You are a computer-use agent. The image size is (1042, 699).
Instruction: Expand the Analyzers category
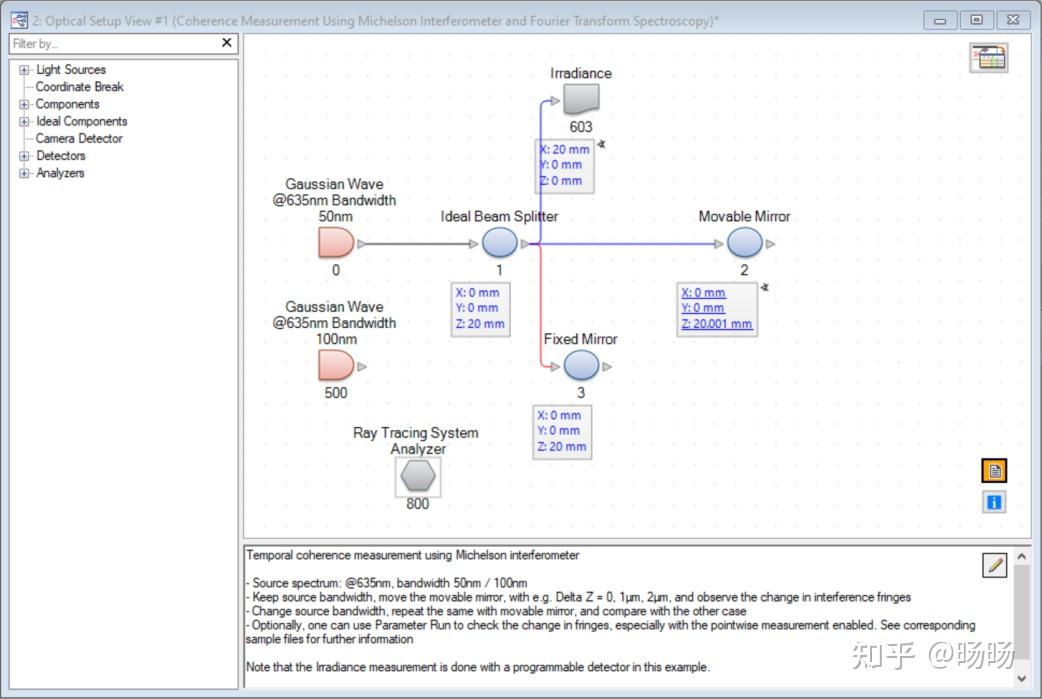(22, 172)
